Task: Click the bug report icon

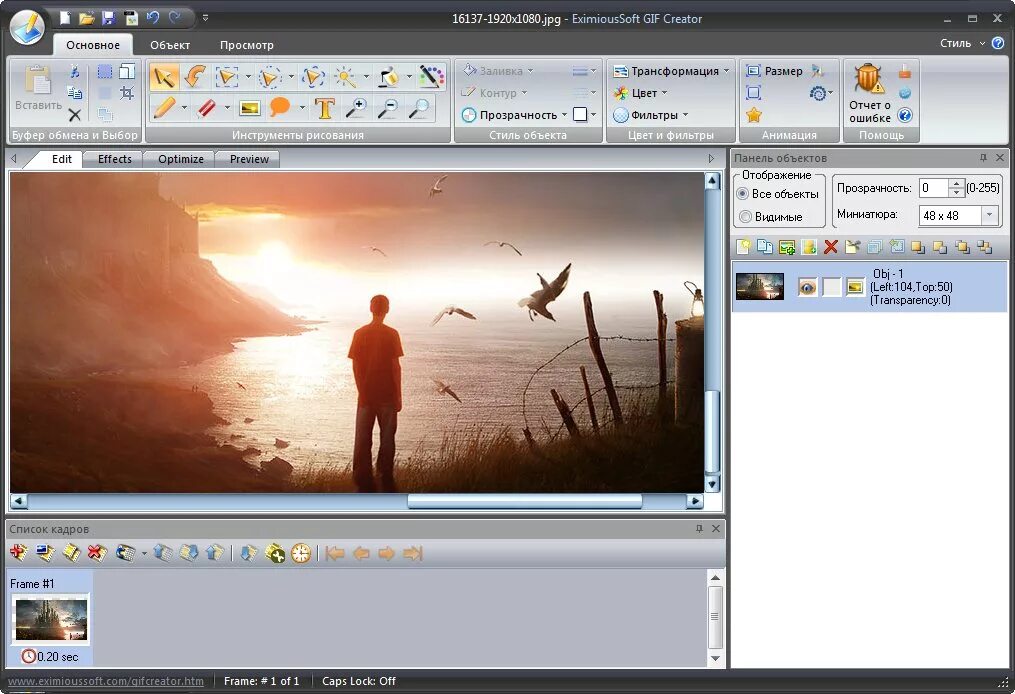Action: tap(869, 79)
